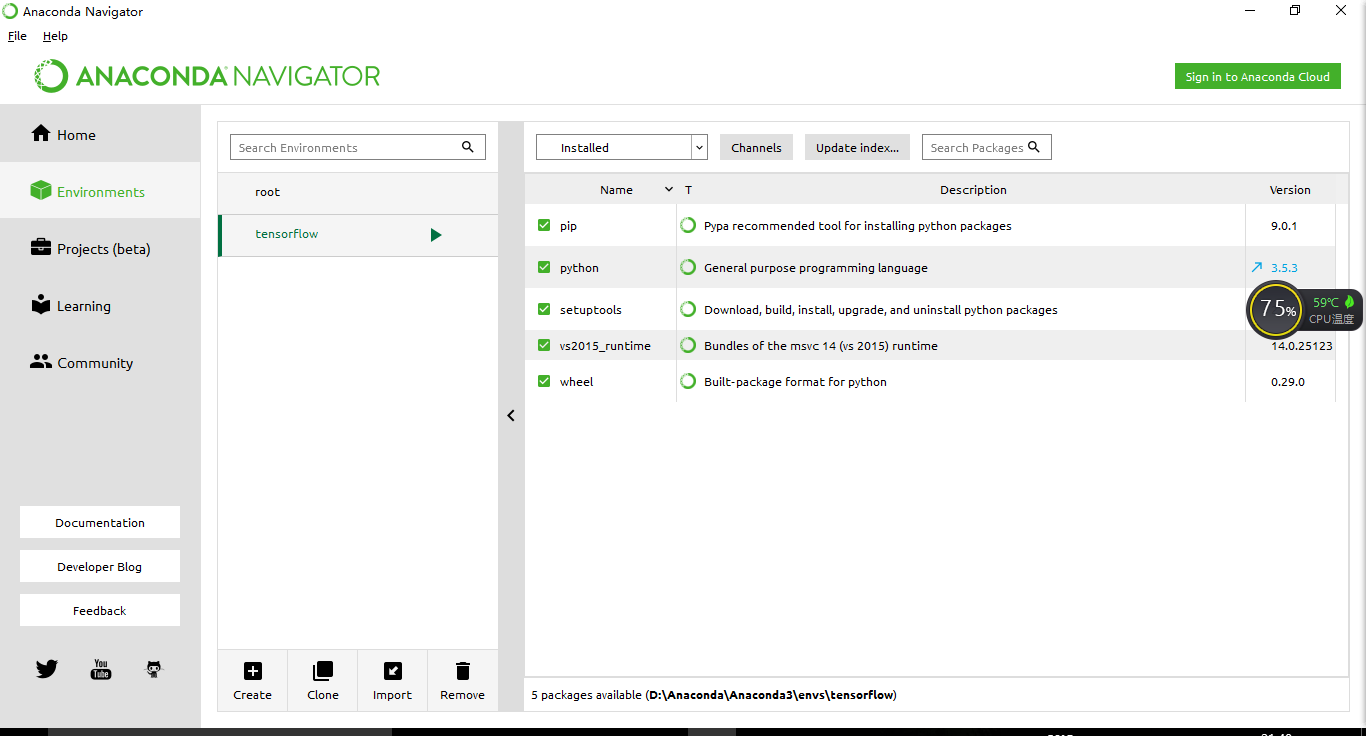Screen dimensions: 1366x736
Task: Click the Projects briefcase icon
Action: [x=41, y=248]
